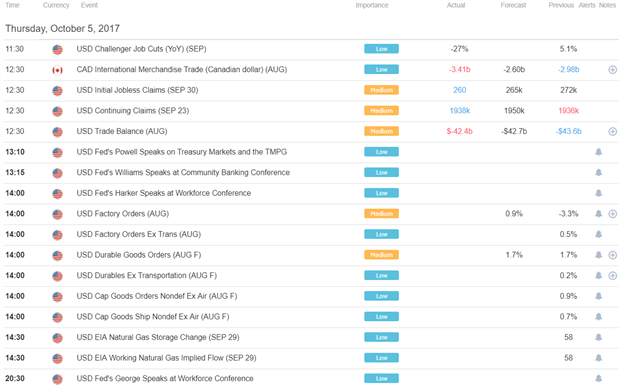The width and height of the screenshot is (625, 389).
Task: Sort by Currency column header
Action: pyautogui.click(x=56, y=5)
